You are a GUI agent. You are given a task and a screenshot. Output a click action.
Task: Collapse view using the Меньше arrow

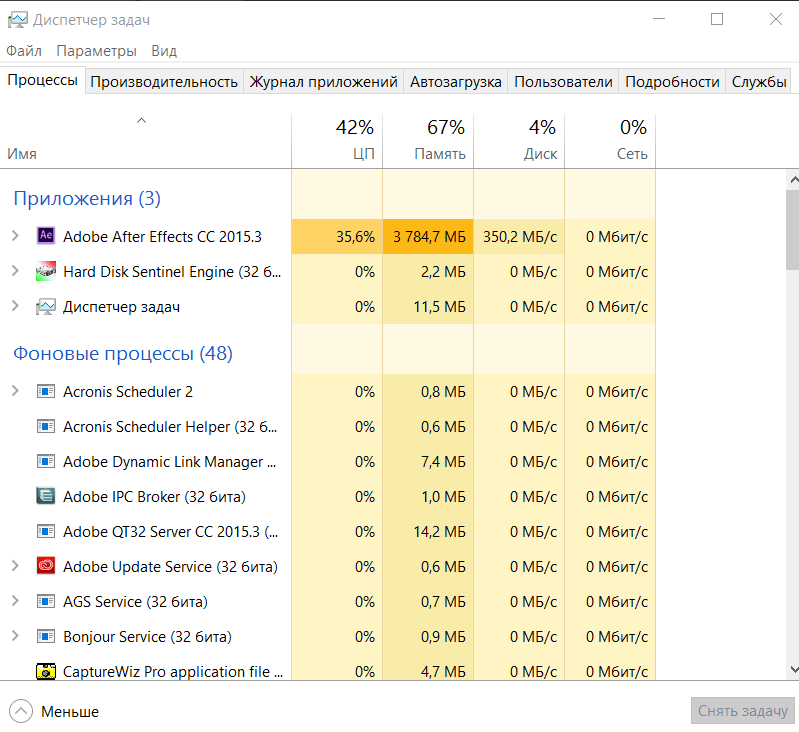pyautogui.click(x=21, y=711)
